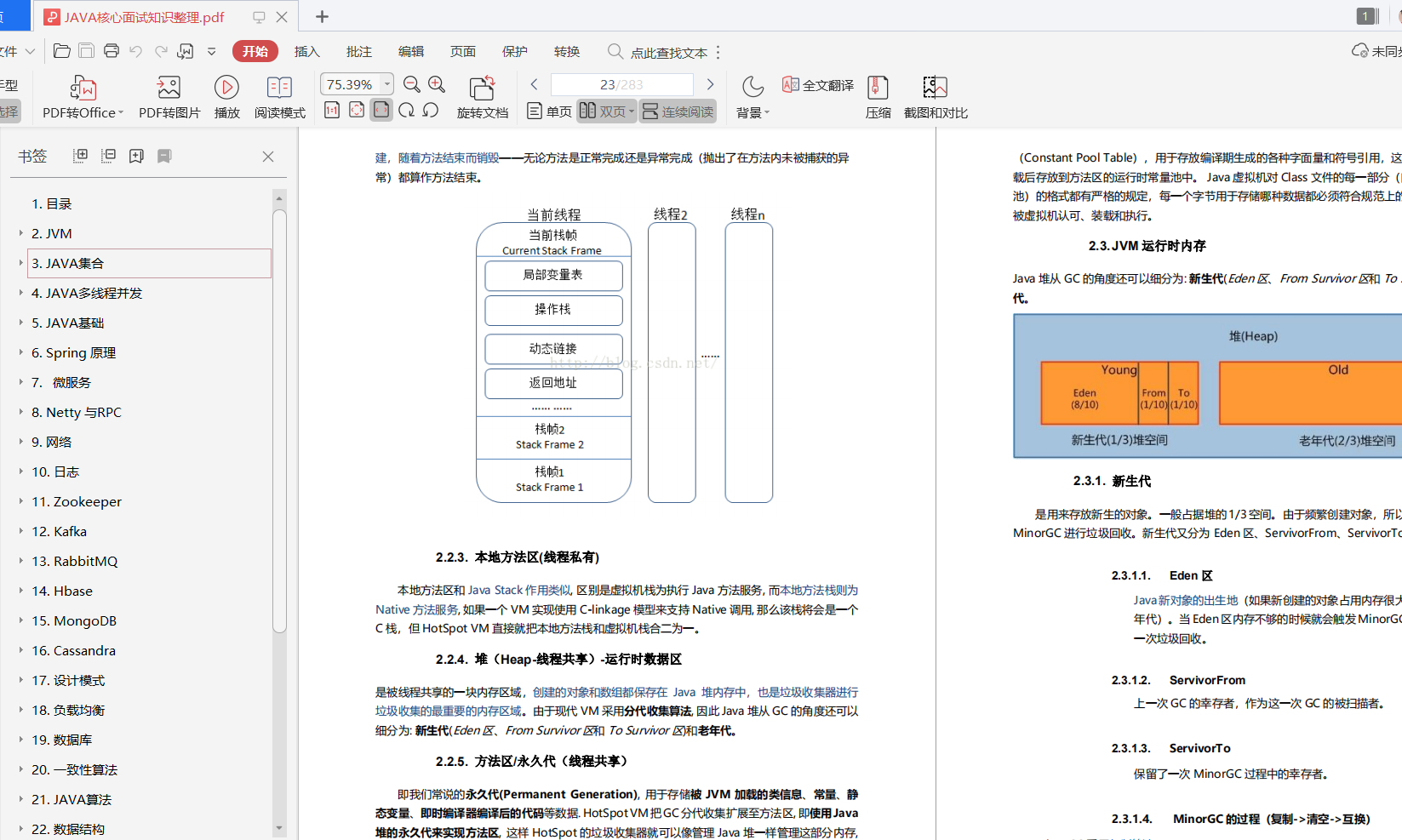Viewport: 1402px width, 840px height.
Task: Click PDF转图片 tool
Action: tap(169, 97)
